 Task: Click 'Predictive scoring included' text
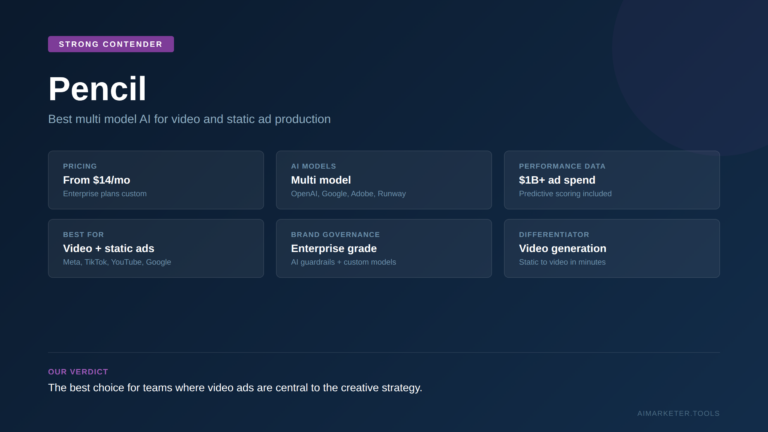click(x=565, y=194)
